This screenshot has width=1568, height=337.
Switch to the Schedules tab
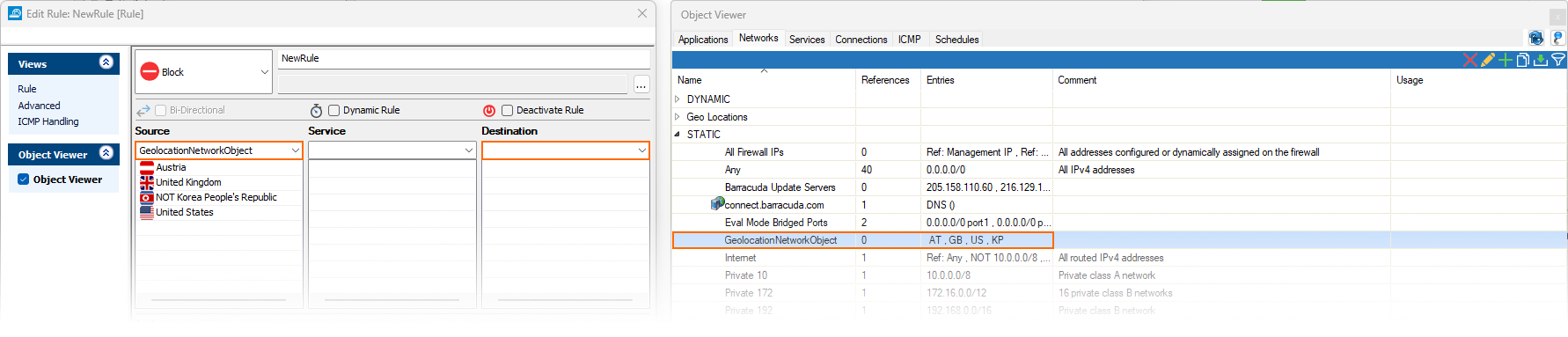click(x=957, y=40)
